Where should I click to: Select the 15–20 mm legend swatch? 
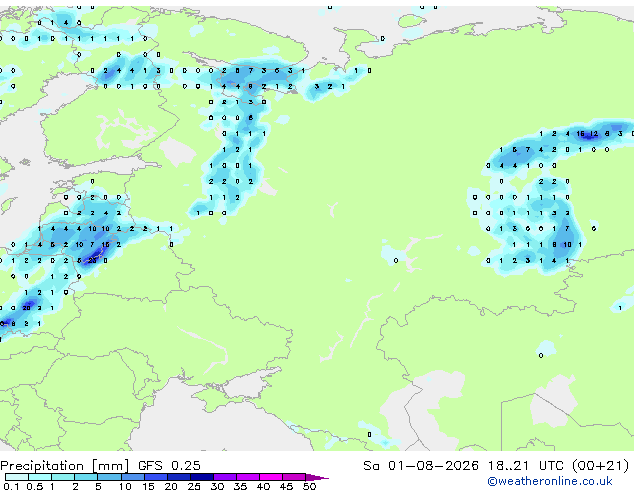(x=155, y=477)
